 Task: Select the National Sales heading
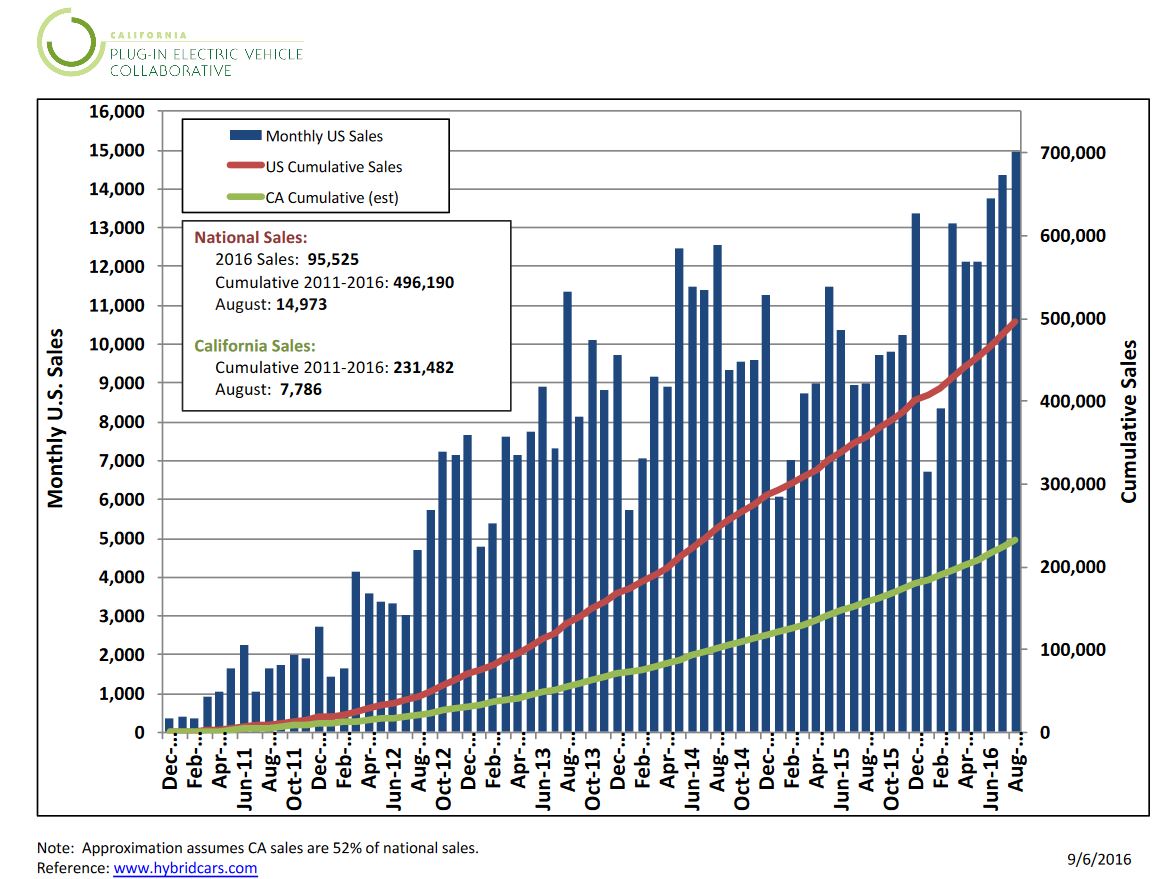coord(250,238)
